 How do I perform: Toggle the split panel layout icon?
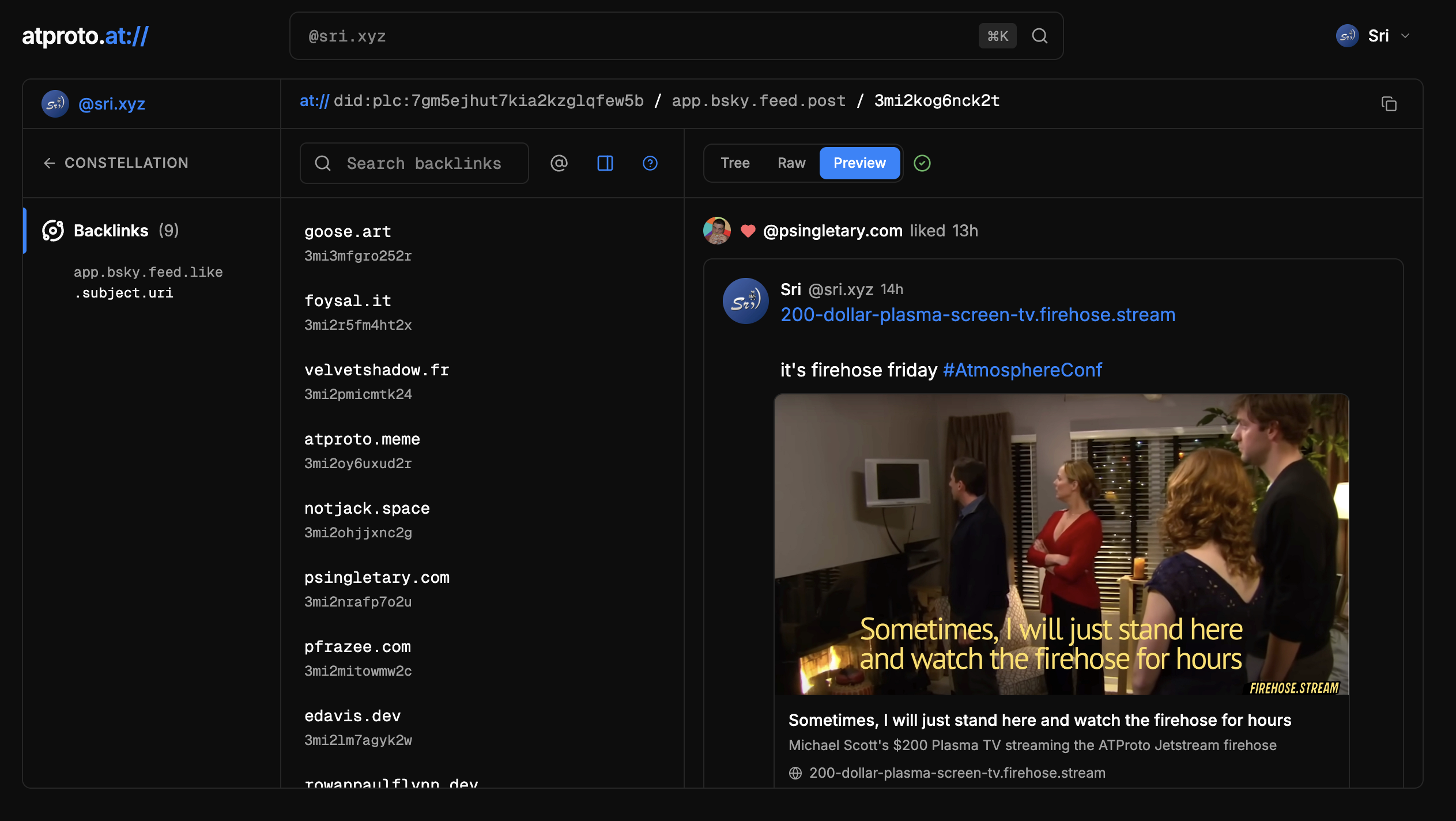(x=605, y=163)
